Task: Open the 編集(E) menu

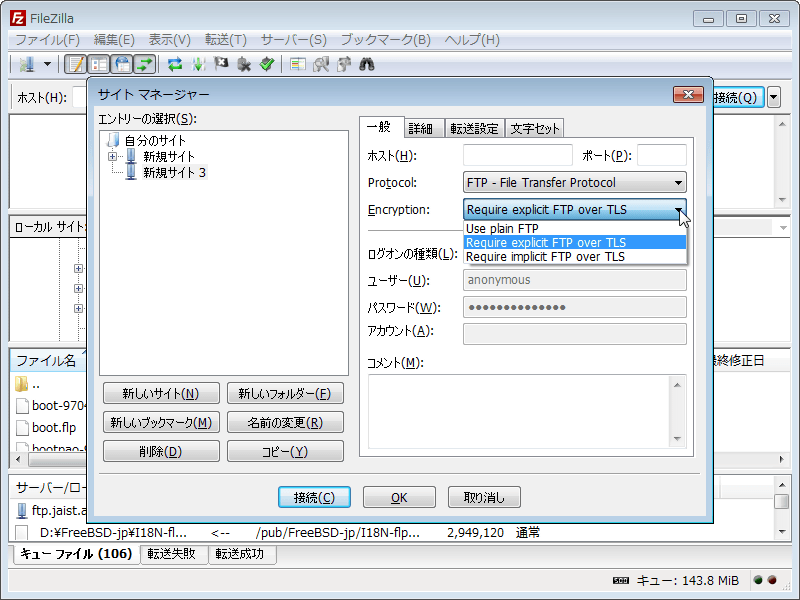Action: pos(114,40)
